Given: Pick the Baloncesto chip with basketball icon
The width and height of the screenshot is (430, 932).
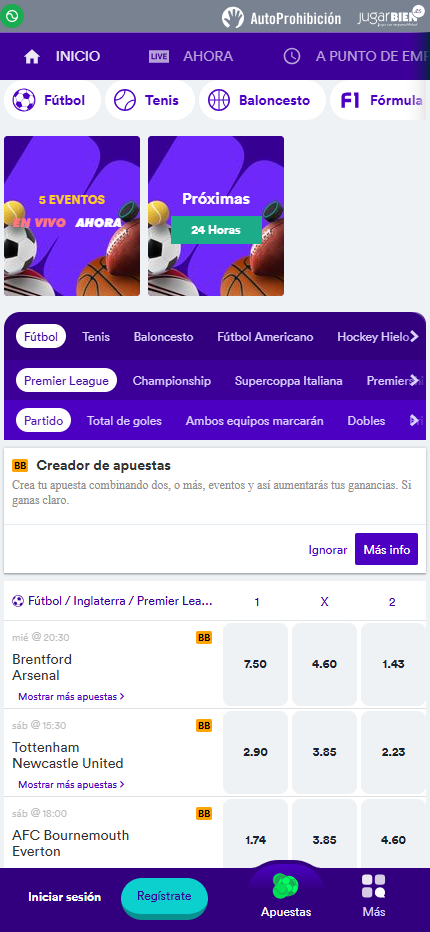Looking at the screenshot, I should click(262, 100).
